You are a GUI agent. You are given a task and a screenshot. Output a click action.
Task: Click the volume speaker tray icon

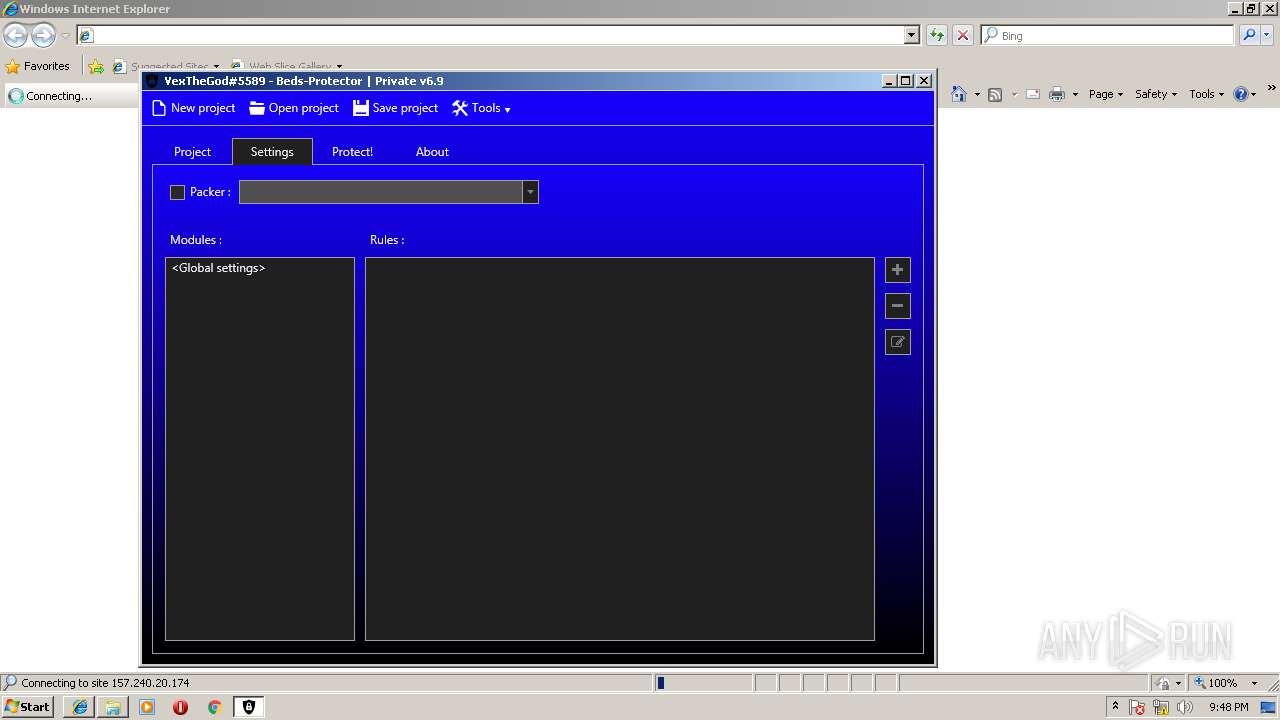pyautogui.click(x=1185, y=707)
